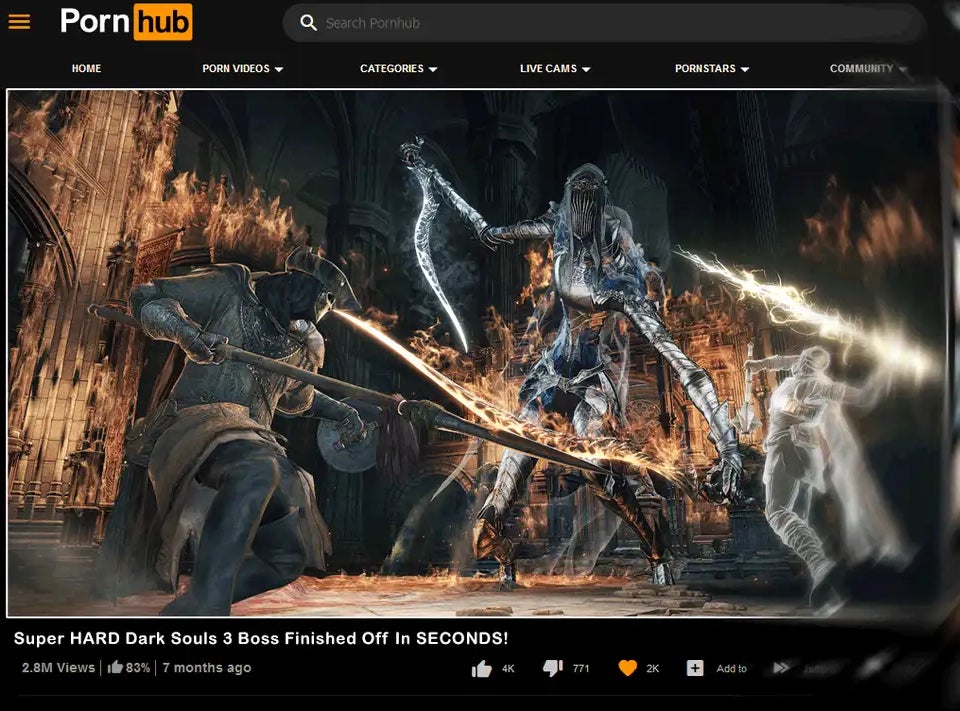960x711 pixels.
Task: Go to the Home navigation item
Action: click(x=86, y=69)
